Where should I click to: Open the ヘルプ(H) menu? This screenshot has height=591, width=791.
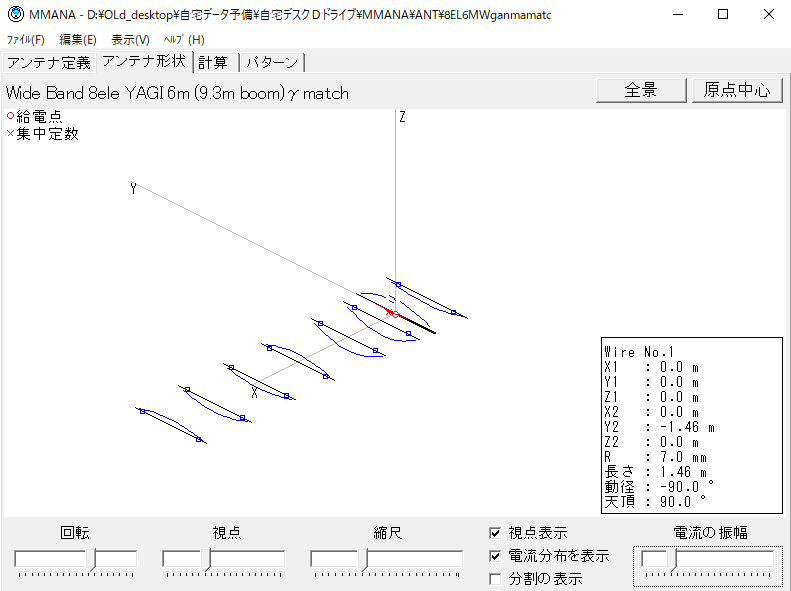click(x=183, y=40)
